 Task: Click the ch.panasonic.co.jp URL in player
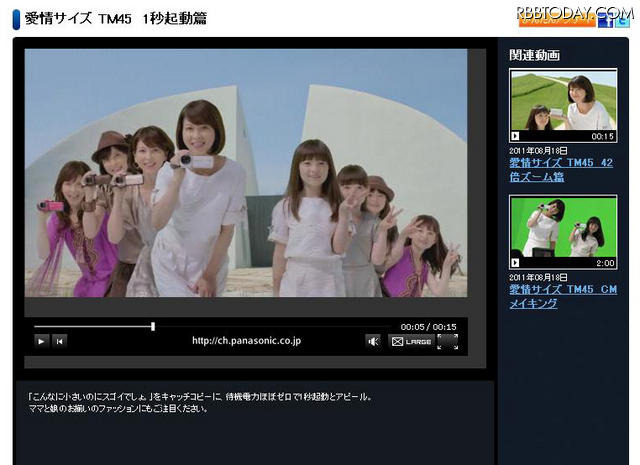[x=246, y=341]
